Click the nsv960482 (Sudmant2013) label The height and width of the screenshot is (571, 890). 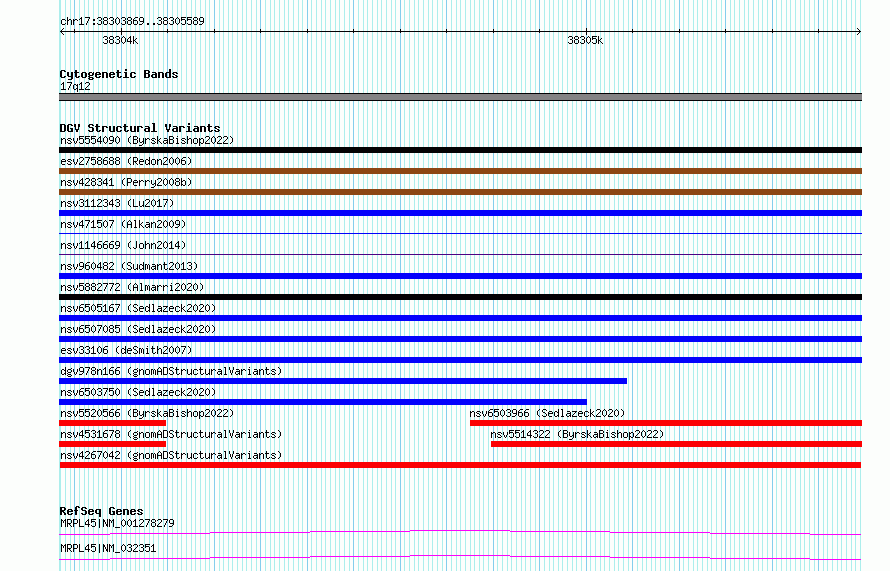[x=129, y=266]
